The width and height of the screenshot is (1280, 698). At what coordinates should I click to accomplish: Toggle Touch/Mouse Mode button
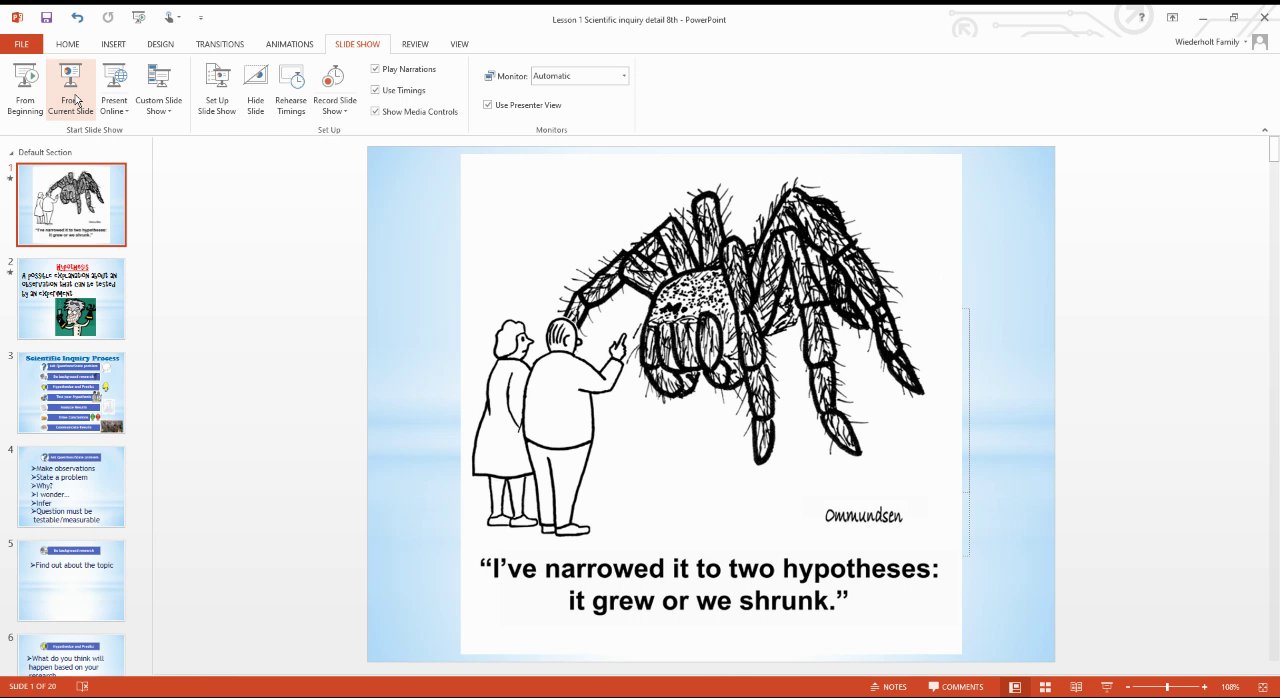[x=171, y=18]
